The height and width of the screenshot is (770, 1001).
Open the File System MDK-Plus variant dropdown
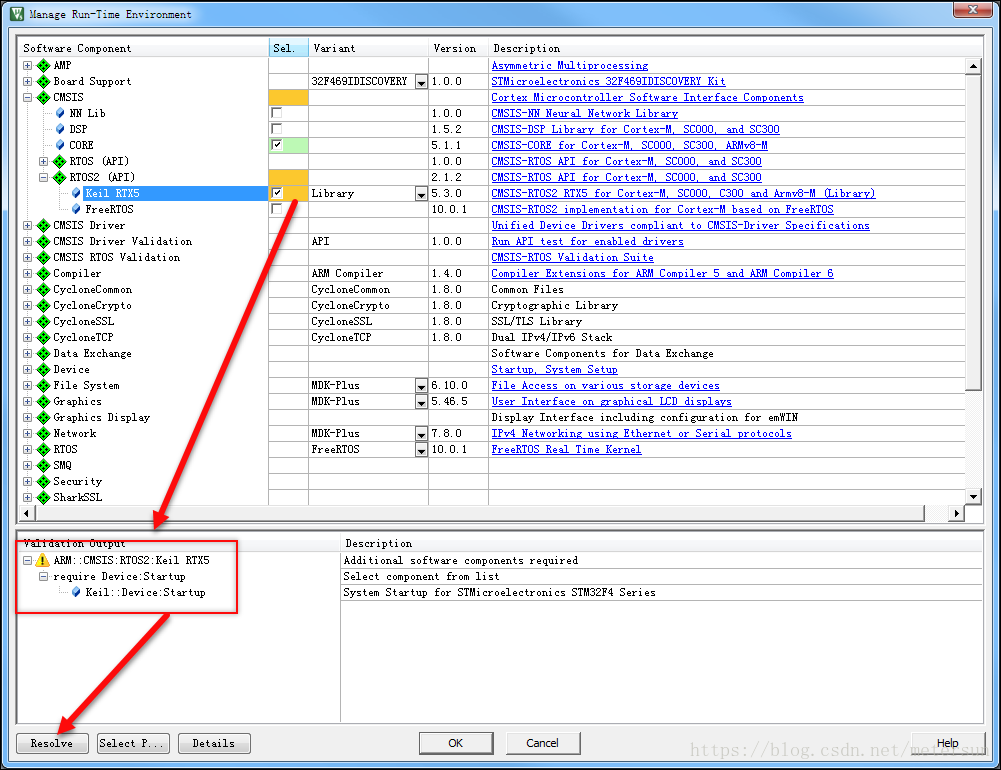(421, 386)
